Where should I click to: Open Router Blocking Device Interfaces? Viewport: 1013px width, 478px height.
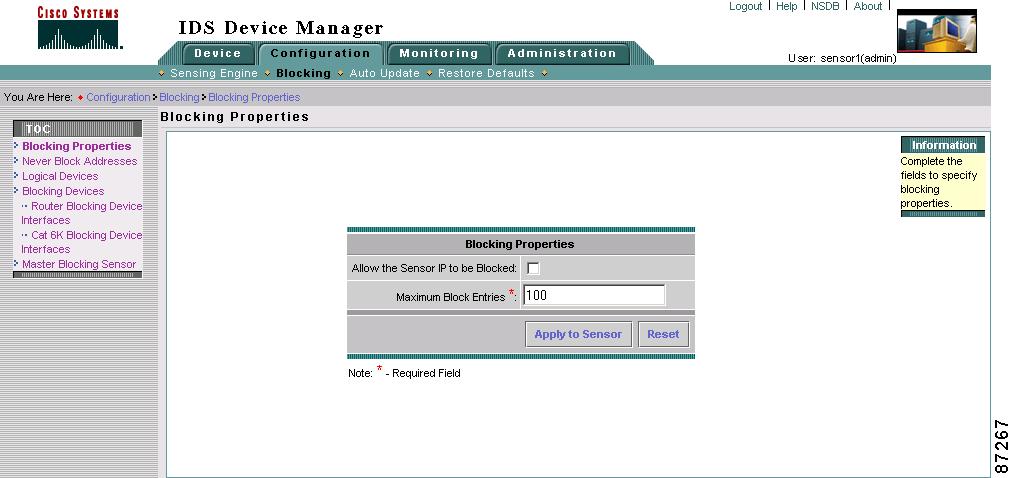[81, 213]
